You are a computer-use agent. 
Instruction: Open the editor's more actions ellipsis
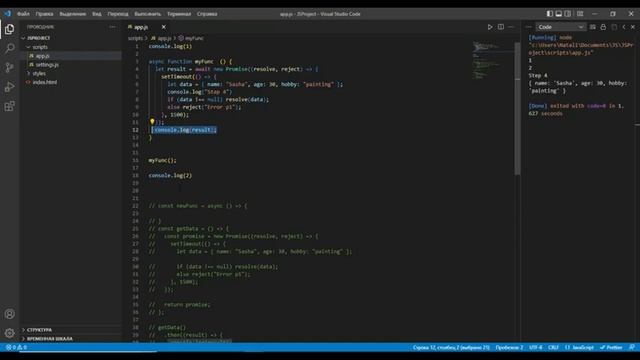(511, 27)
